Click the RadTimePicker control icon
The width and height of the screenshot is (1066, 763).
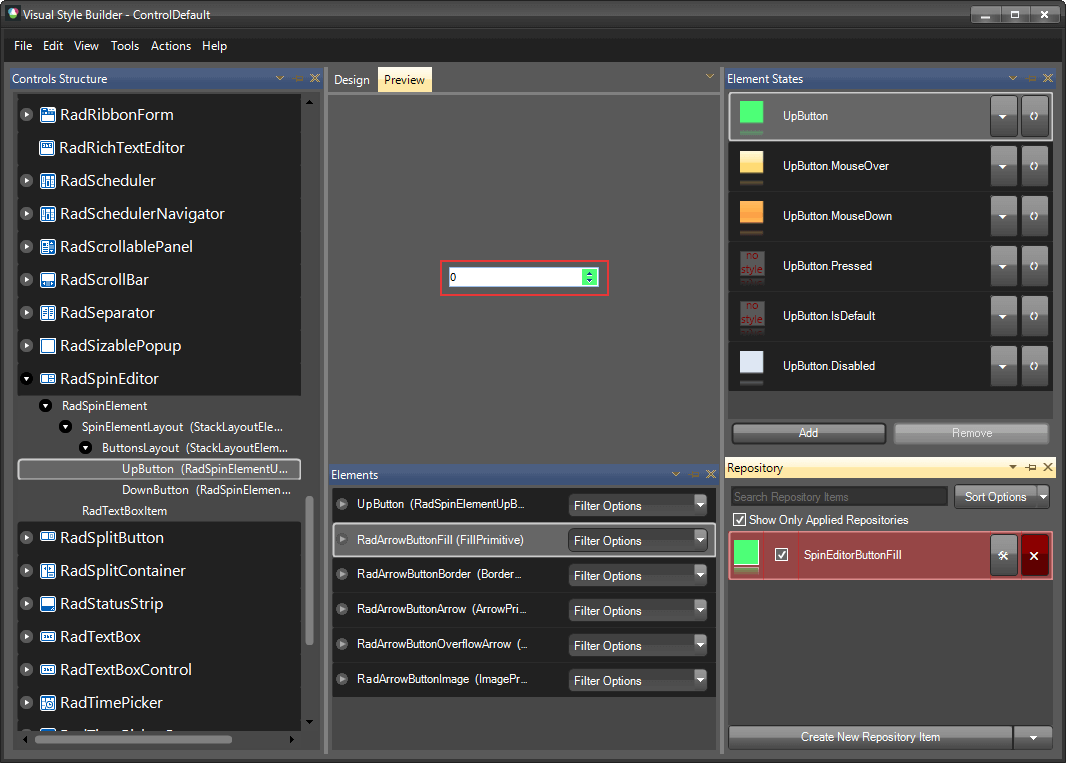(x=48, y=702)
